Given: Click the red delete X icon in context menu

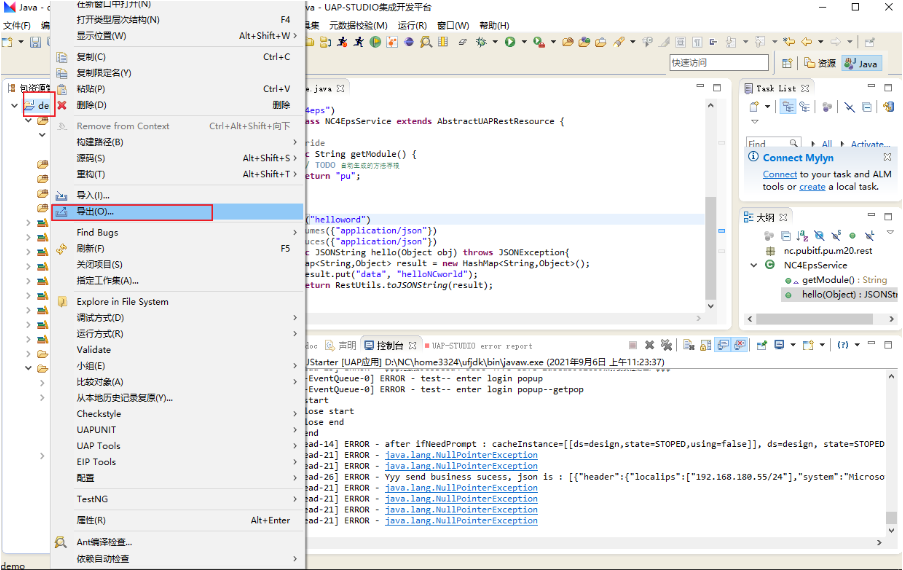Looking at the screenshot, I should [62, 105].
